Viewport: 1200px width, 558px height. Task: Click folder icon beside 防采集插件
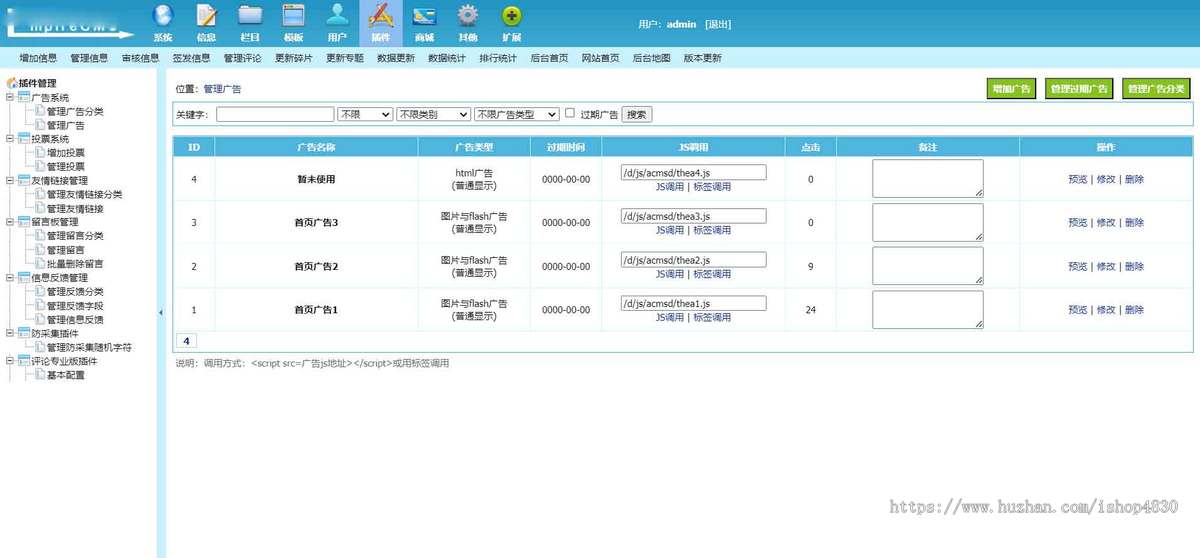pos(24,333)
